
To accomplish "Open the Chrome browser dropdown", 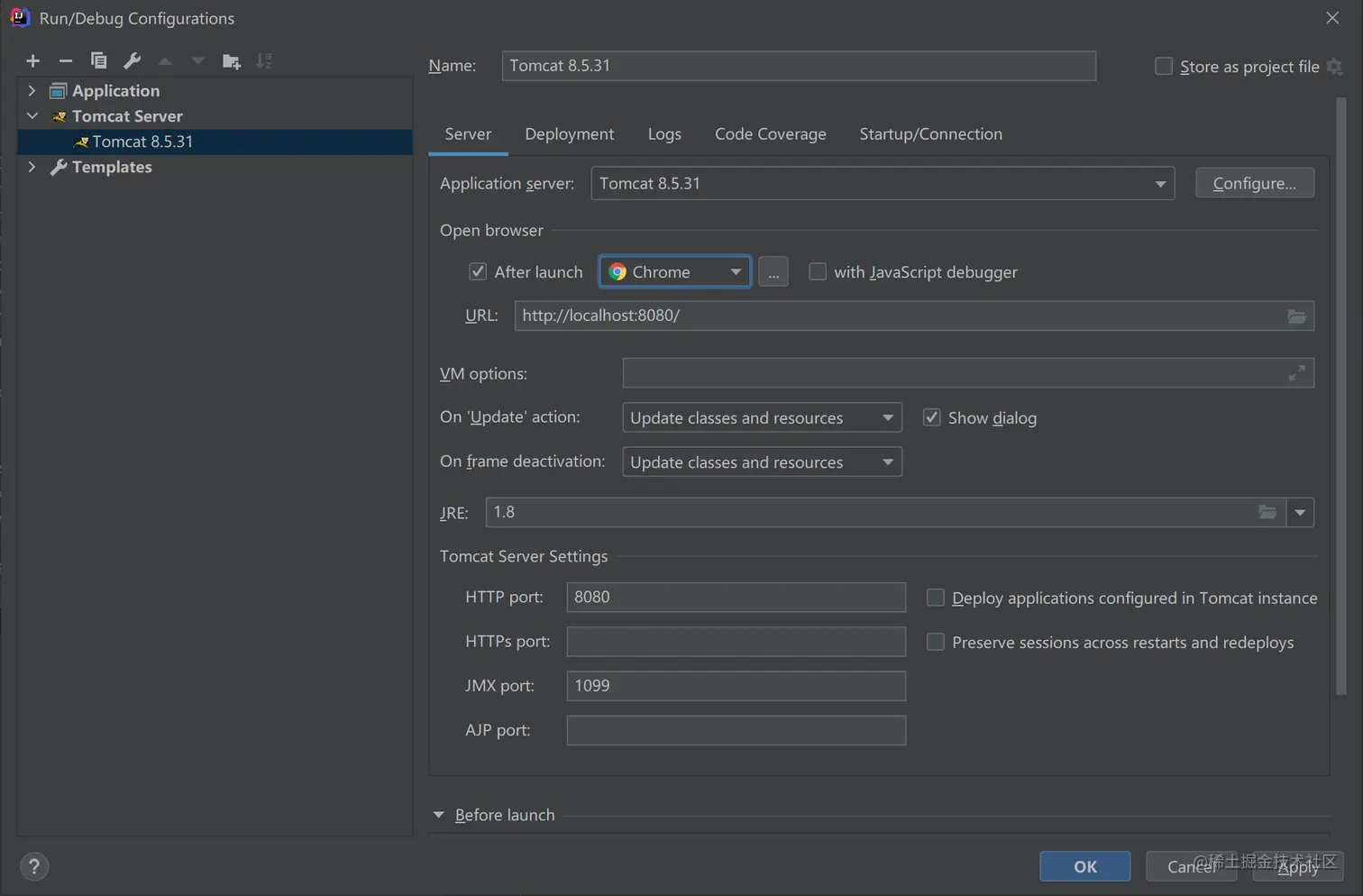I will coord(675,271).
